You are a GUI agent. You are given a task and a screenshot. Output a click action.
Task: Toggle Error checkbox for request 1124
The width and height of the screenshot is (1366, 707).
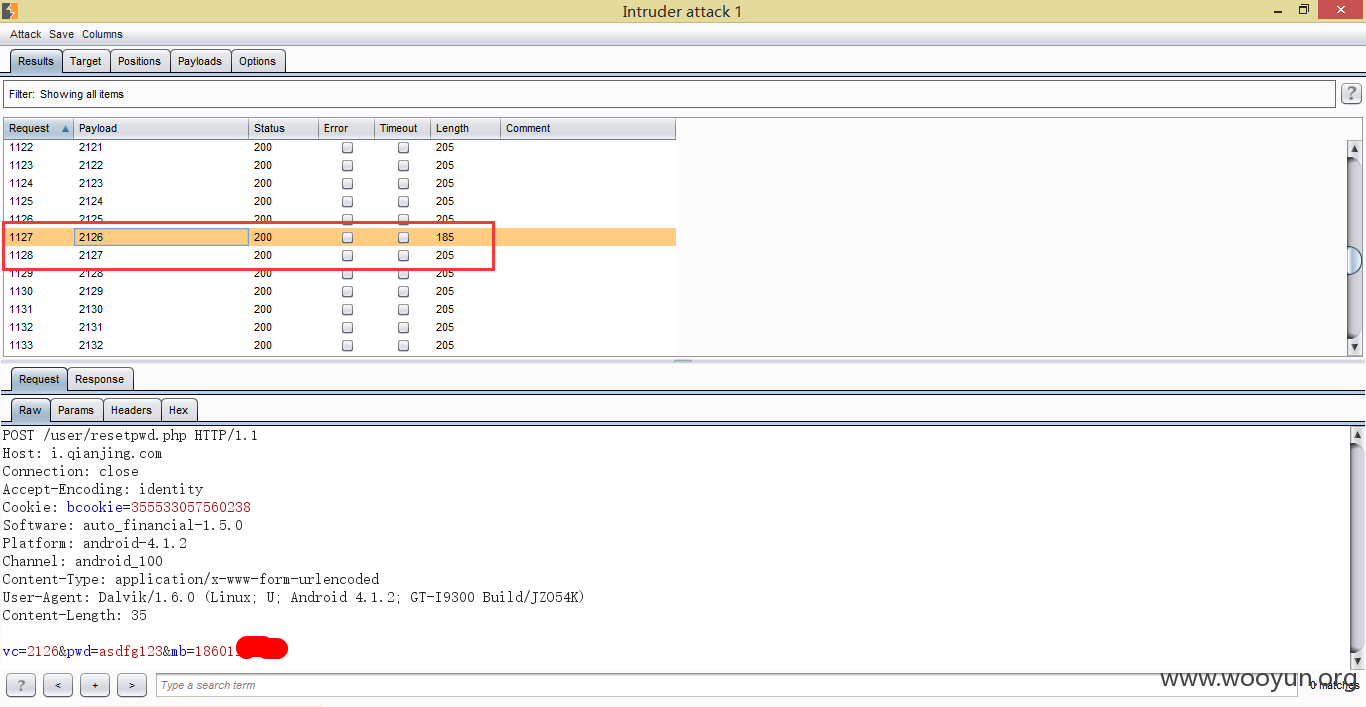point(348,183)
